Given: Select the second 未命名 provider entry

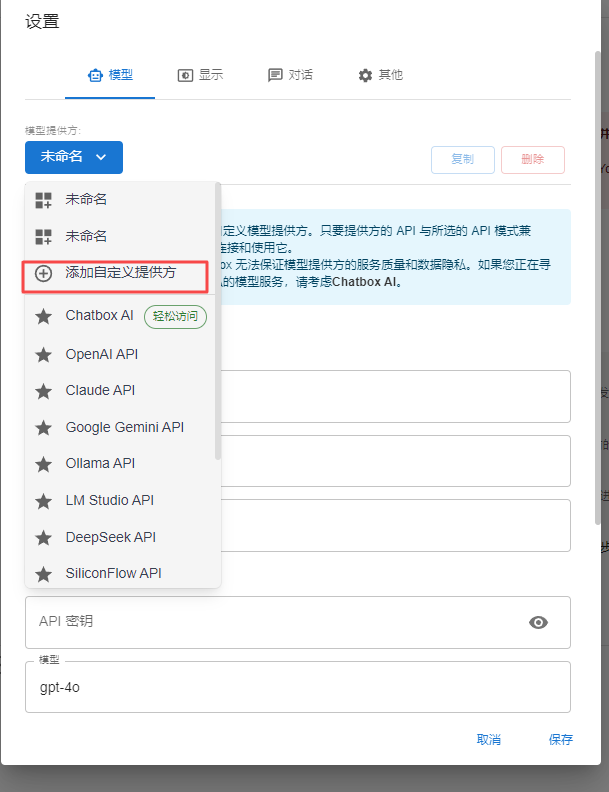Looking at the screenshot, I should pyautogui.click(x=120, y=236).
